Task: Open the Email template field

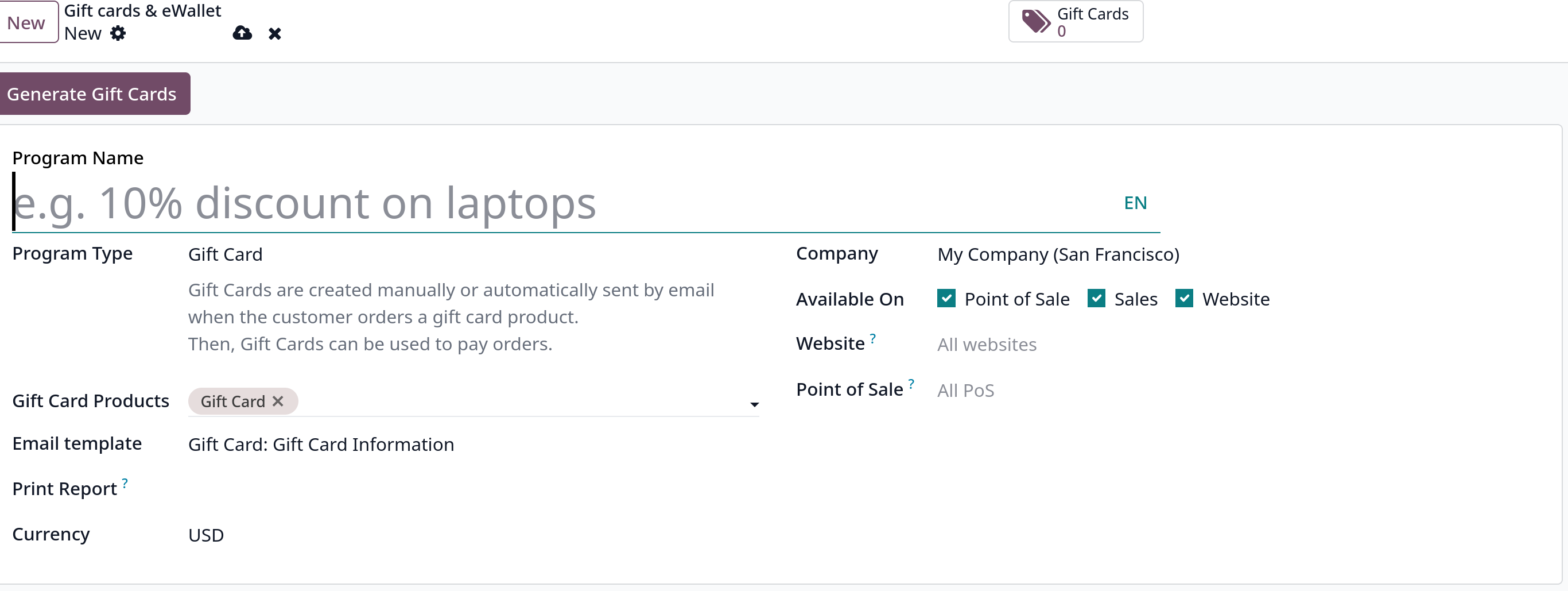Action: tap(473, 445)
